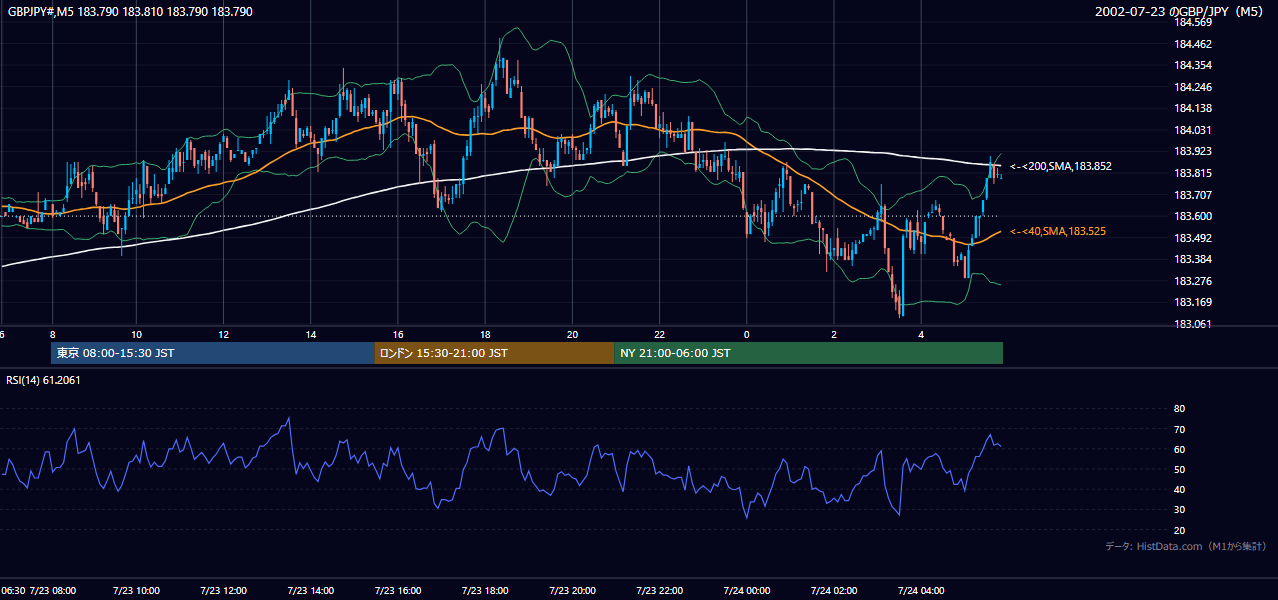Click RSI scale value 70
Viewport: 1278px width, 600px height.
tap(1179, 429)
